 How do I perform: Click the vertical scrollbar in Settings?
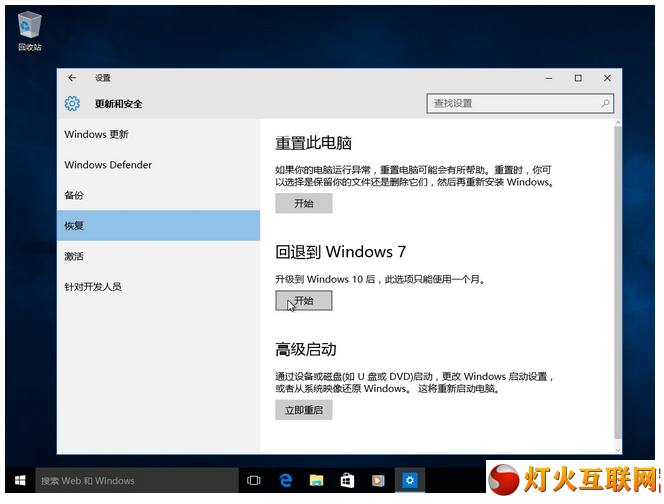[x=618, y=282]
